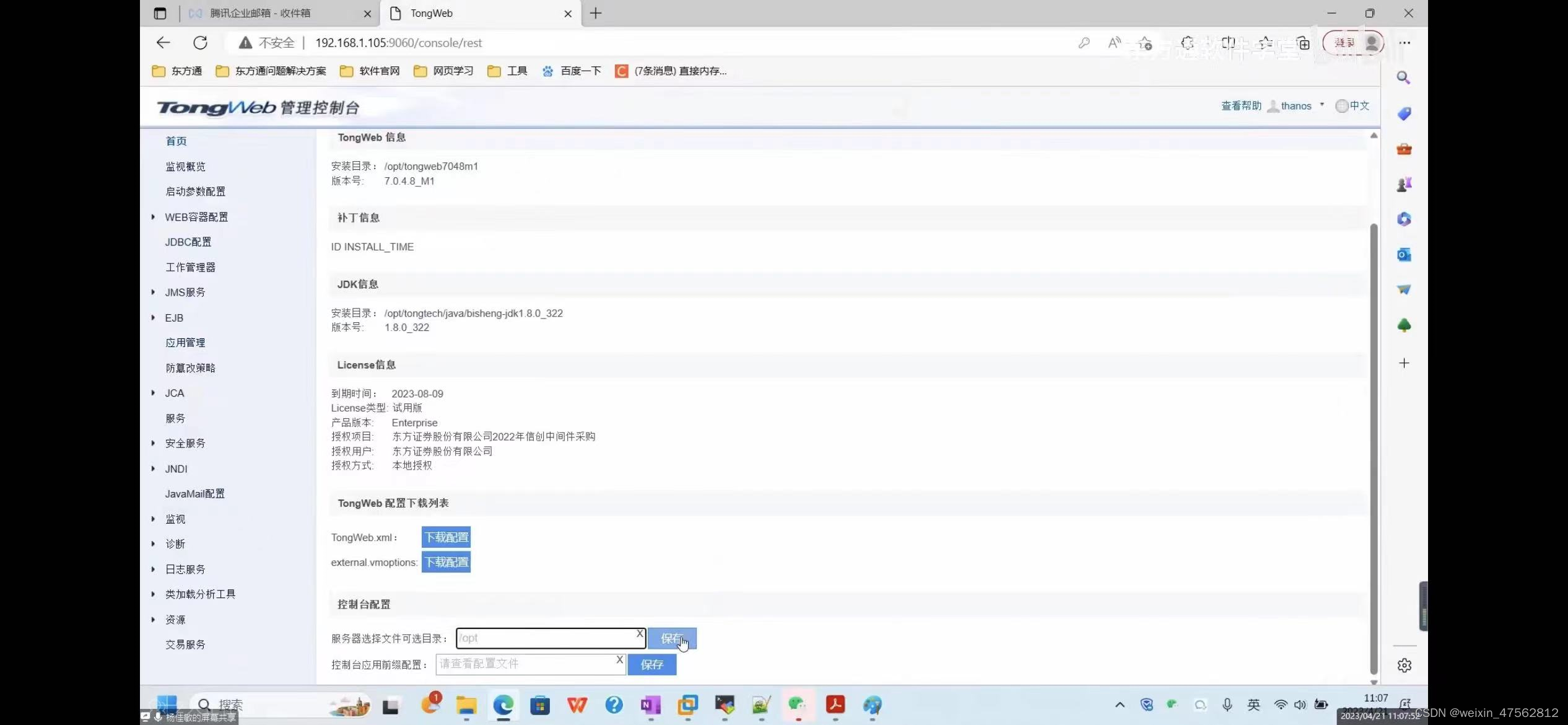Expand the JMS服务 menu arrow
The width and height of the screenshot is (1568, 725).
click(153, 292)
